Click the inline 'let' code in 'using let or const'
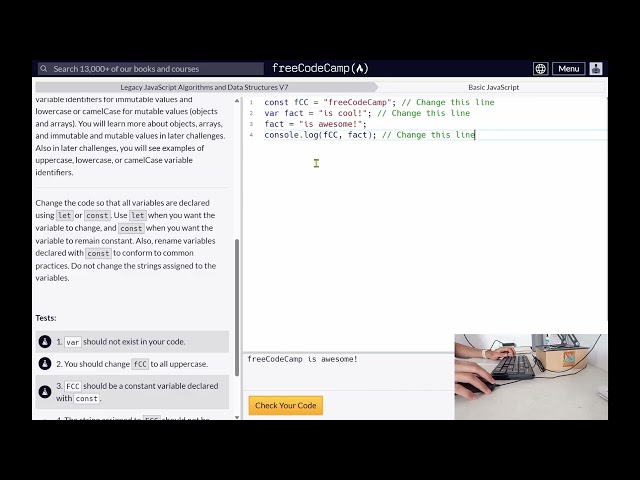 [x=64, y=216]
